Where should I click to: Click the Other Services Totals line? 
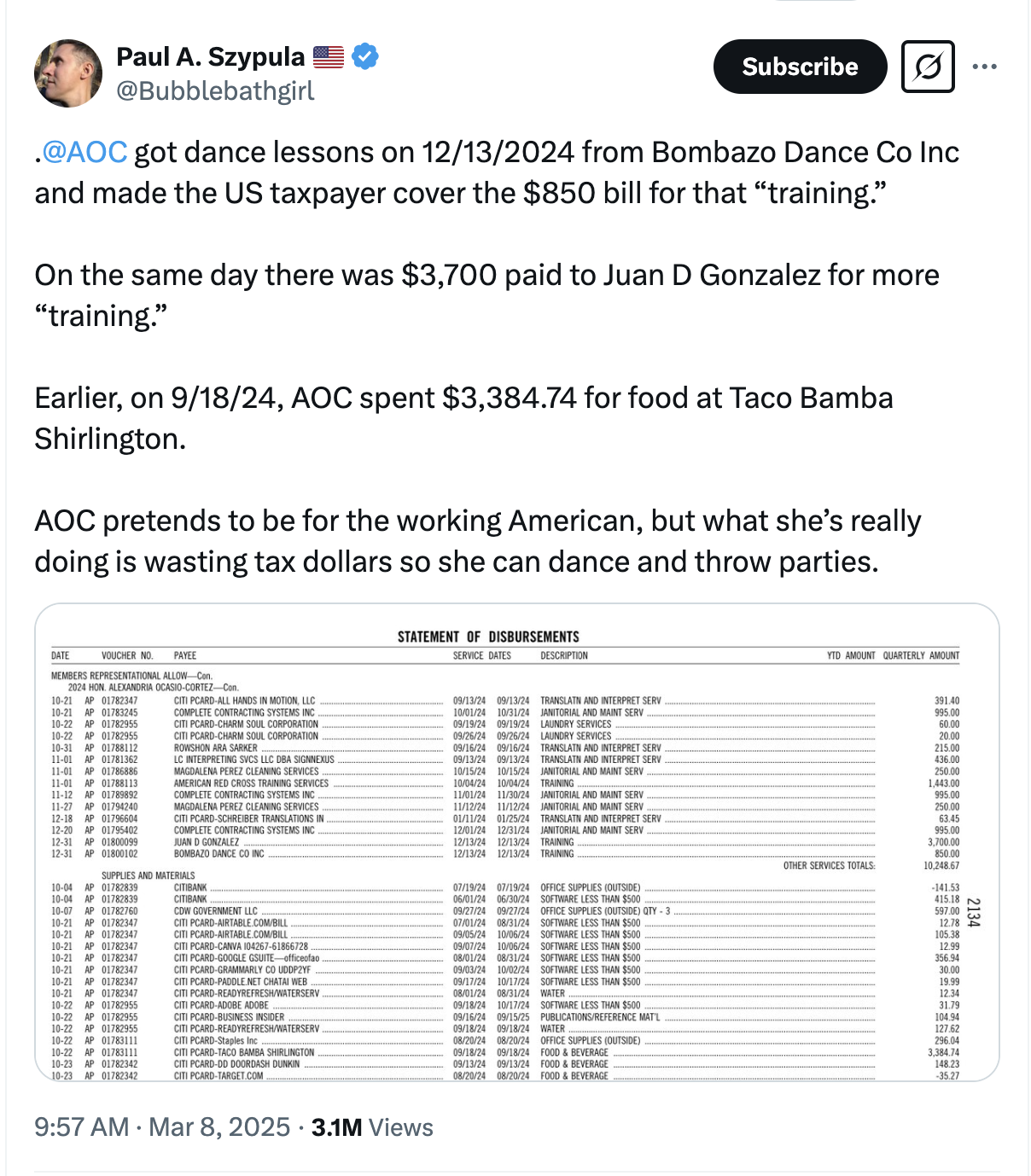pos(871,865)
